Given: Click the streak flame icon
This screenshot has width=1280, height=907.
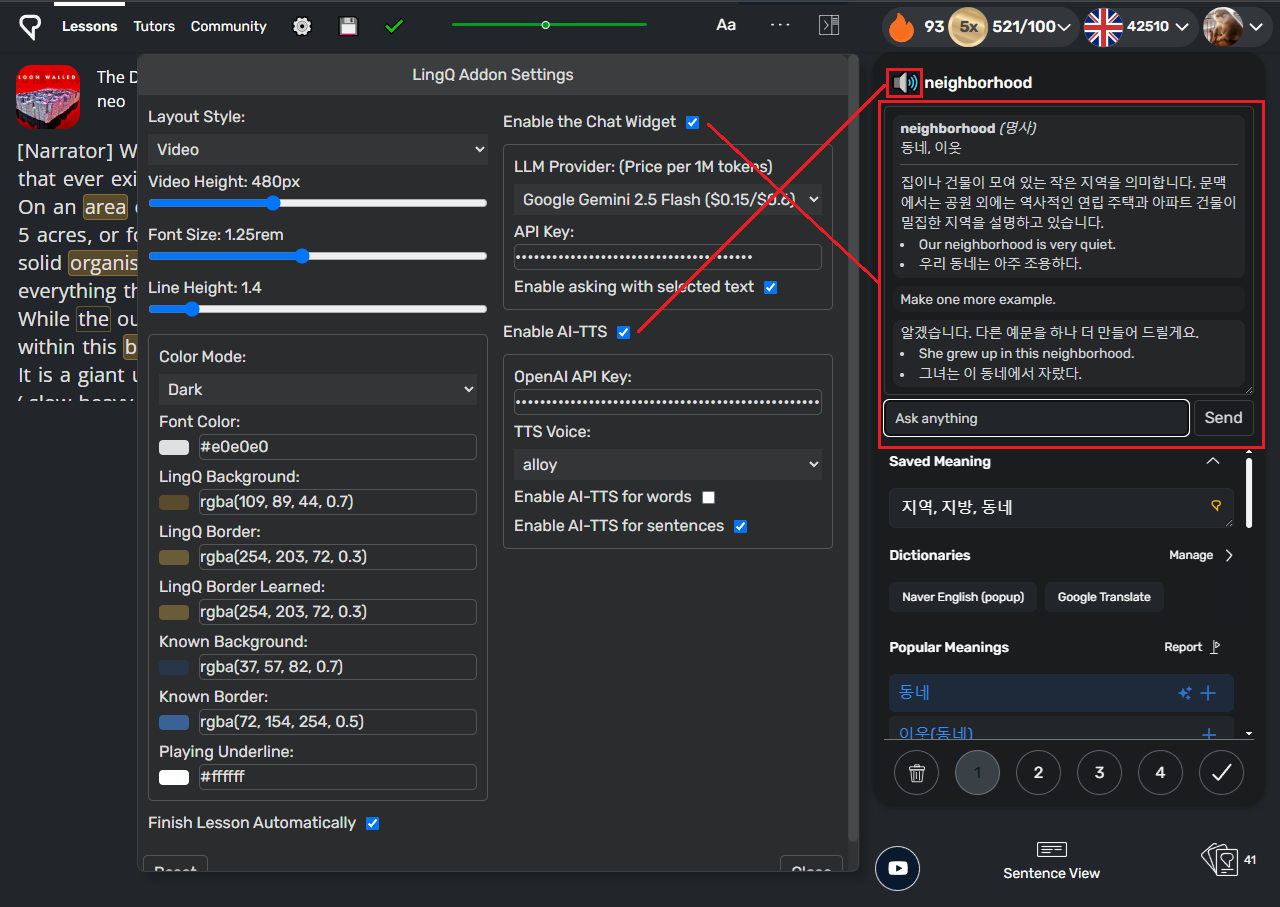Looking at the screenshot, I should [902, 27].
